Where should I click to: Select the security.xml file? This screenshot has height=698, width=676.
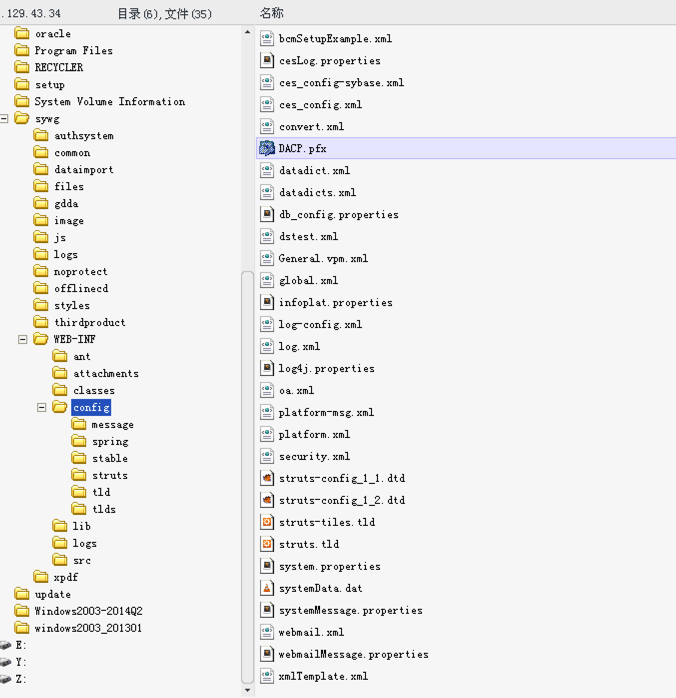tap(314, 456)
